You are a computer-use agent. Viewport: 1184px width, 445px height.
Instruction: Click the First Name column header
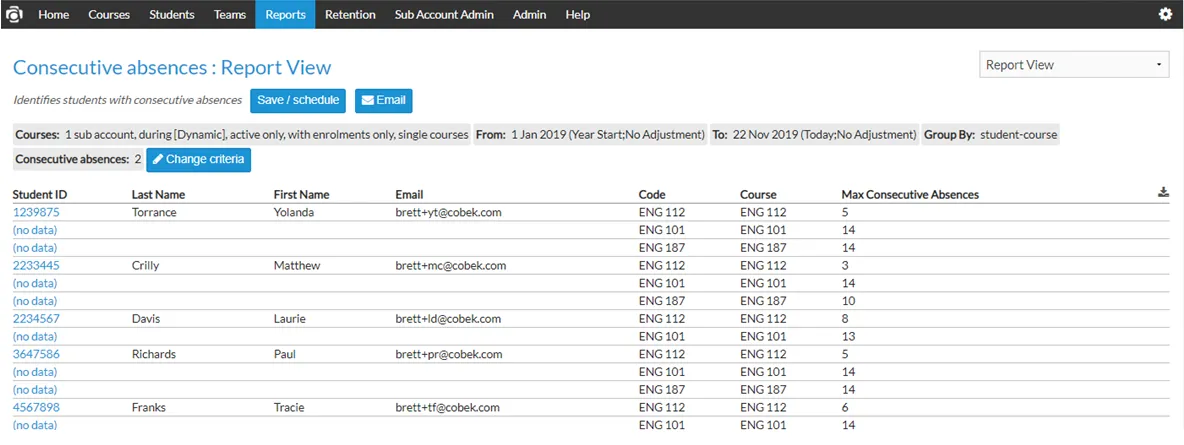click(x=301, y=194)
